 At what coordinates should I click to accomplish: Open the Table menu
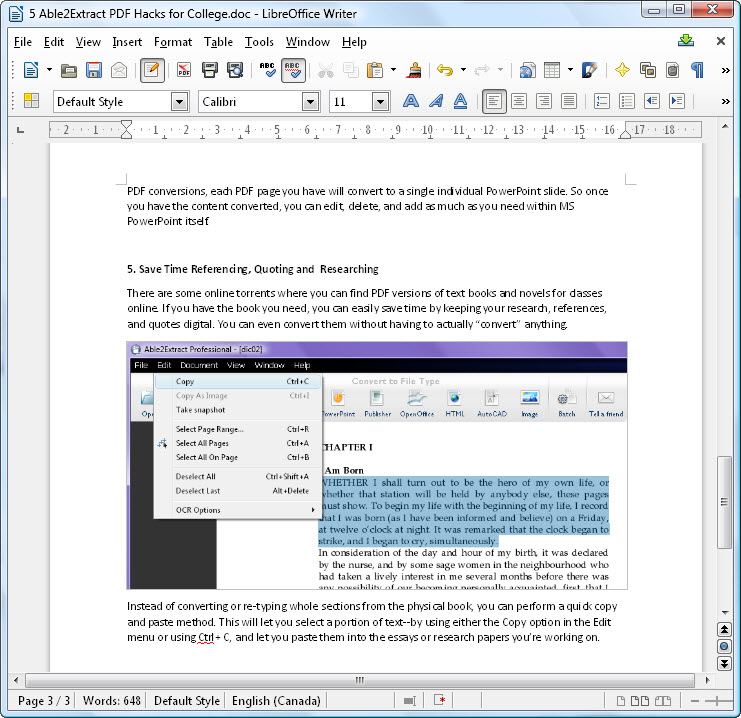pyautogui.click(x=218, y=42)
